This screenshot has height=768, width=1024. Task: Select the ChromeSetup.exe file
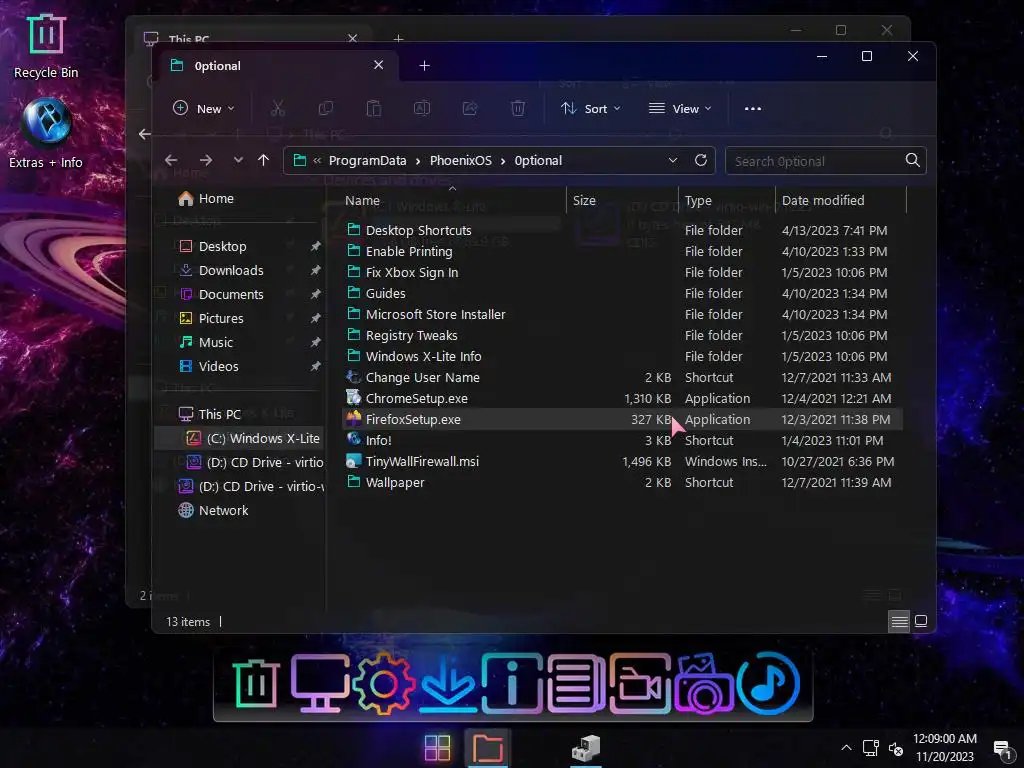pyautogui.click(x=622, y=398)
